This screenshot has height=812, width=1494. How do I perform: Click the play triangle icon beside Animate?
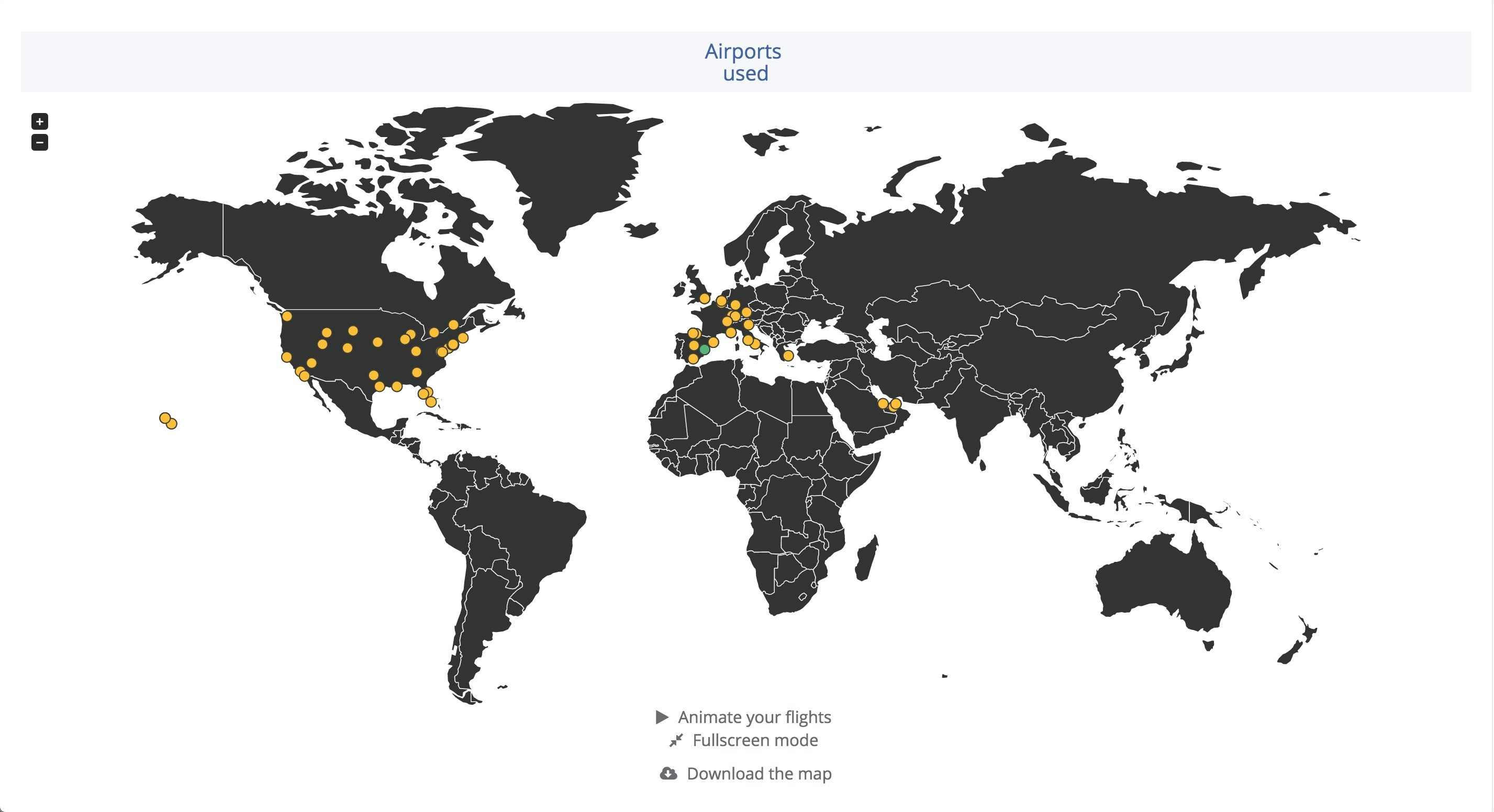pos(662,717)
